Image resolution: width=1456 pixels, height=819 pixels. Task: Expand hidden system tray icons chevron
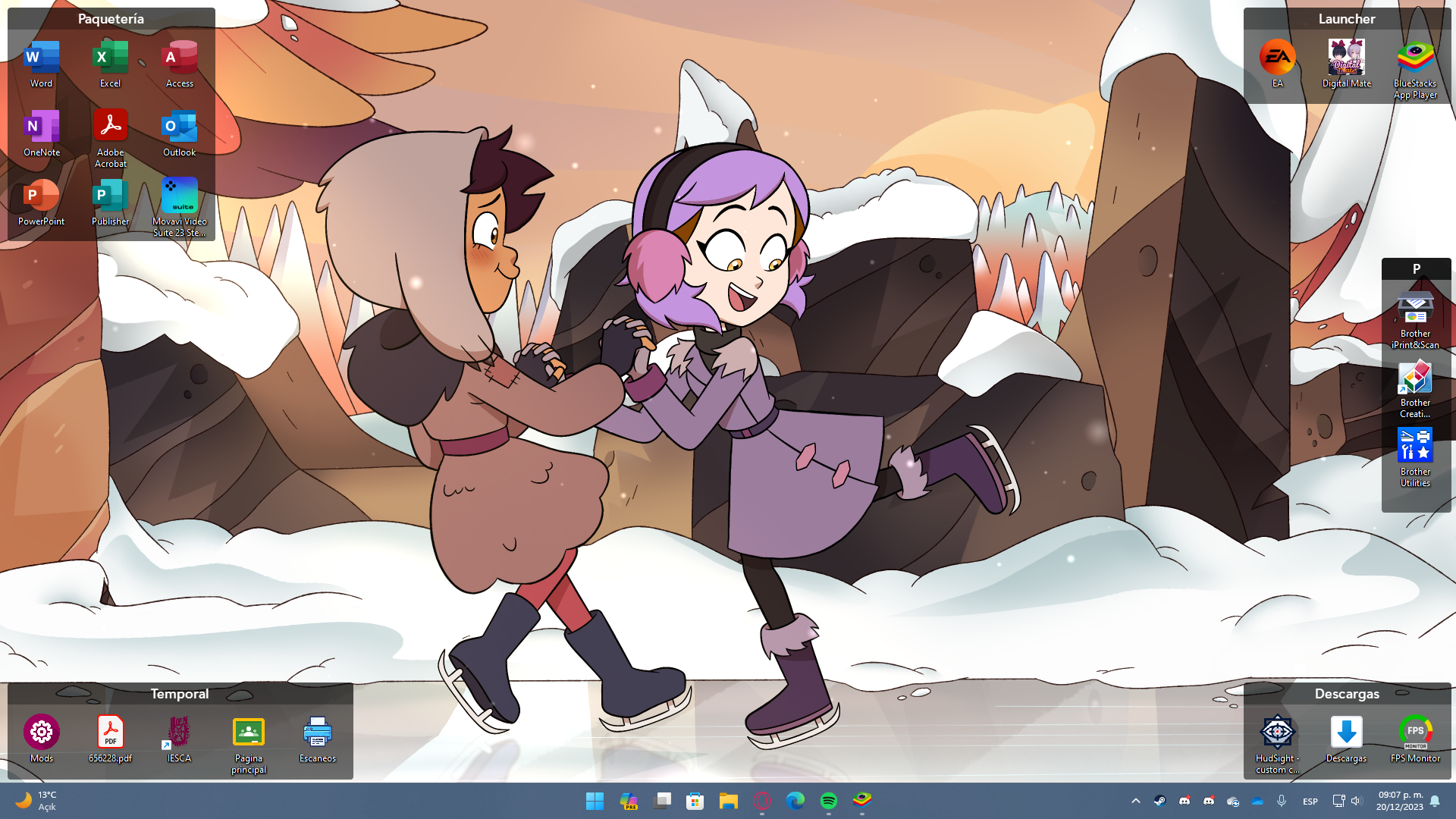point(1136,801)
